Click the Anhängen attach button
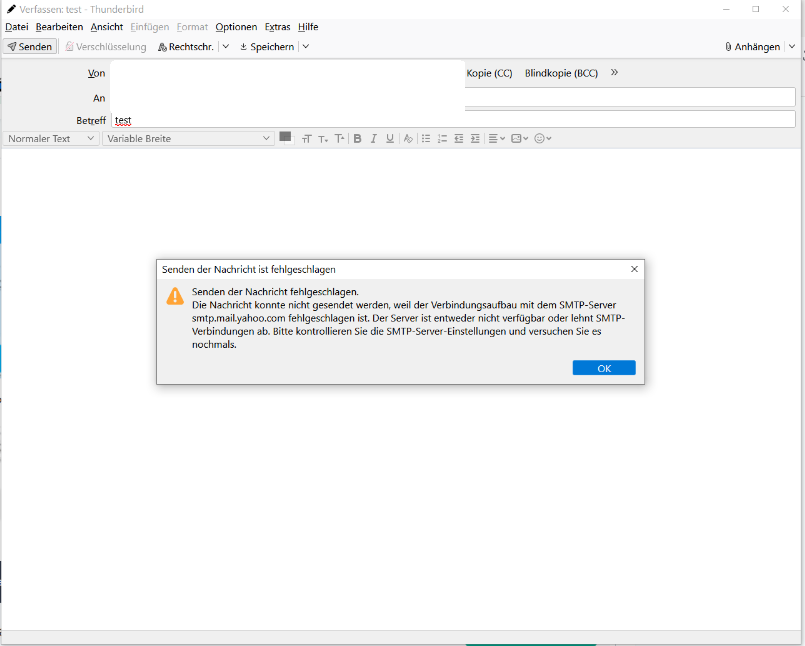The width and height of the screenshot is (805, 646). click(x=752, y=47)
